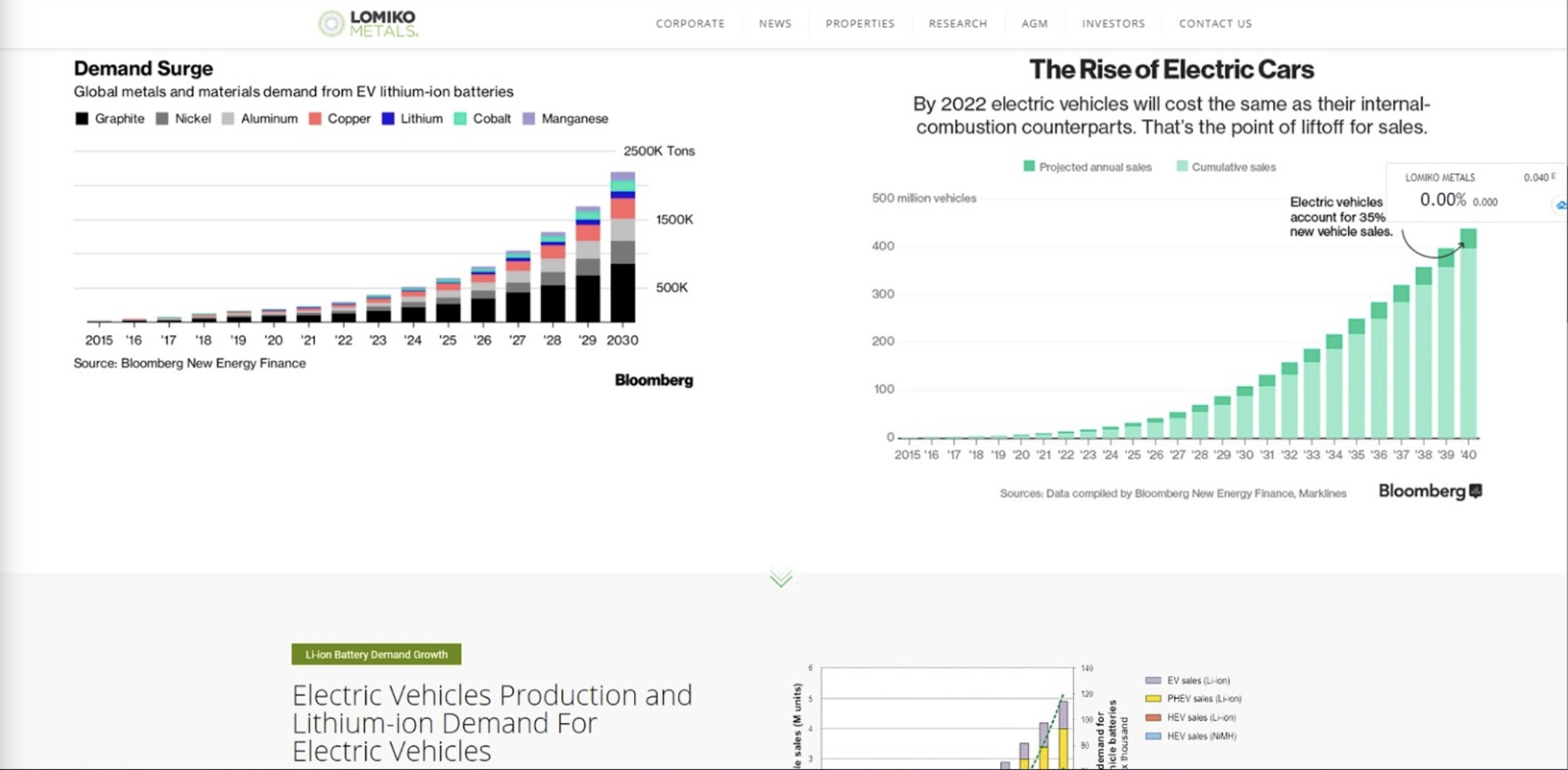Go to the News page
Screen dimensions: 1568x770
point(775,24)
